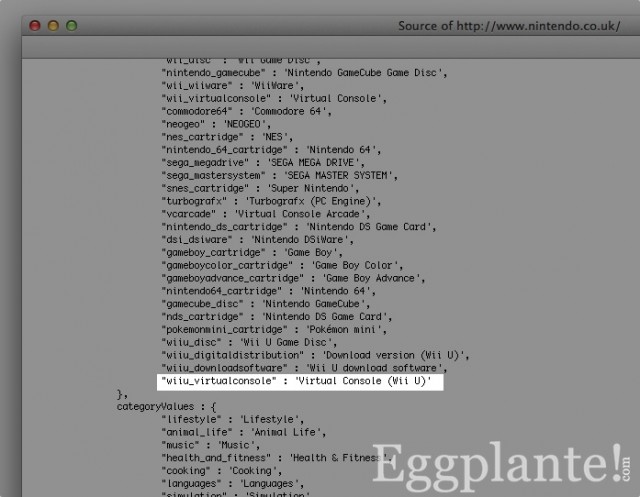Click the "nintendo_gamecube" source line
Viewport: 640px width, 497px height.
click(304, 73)
